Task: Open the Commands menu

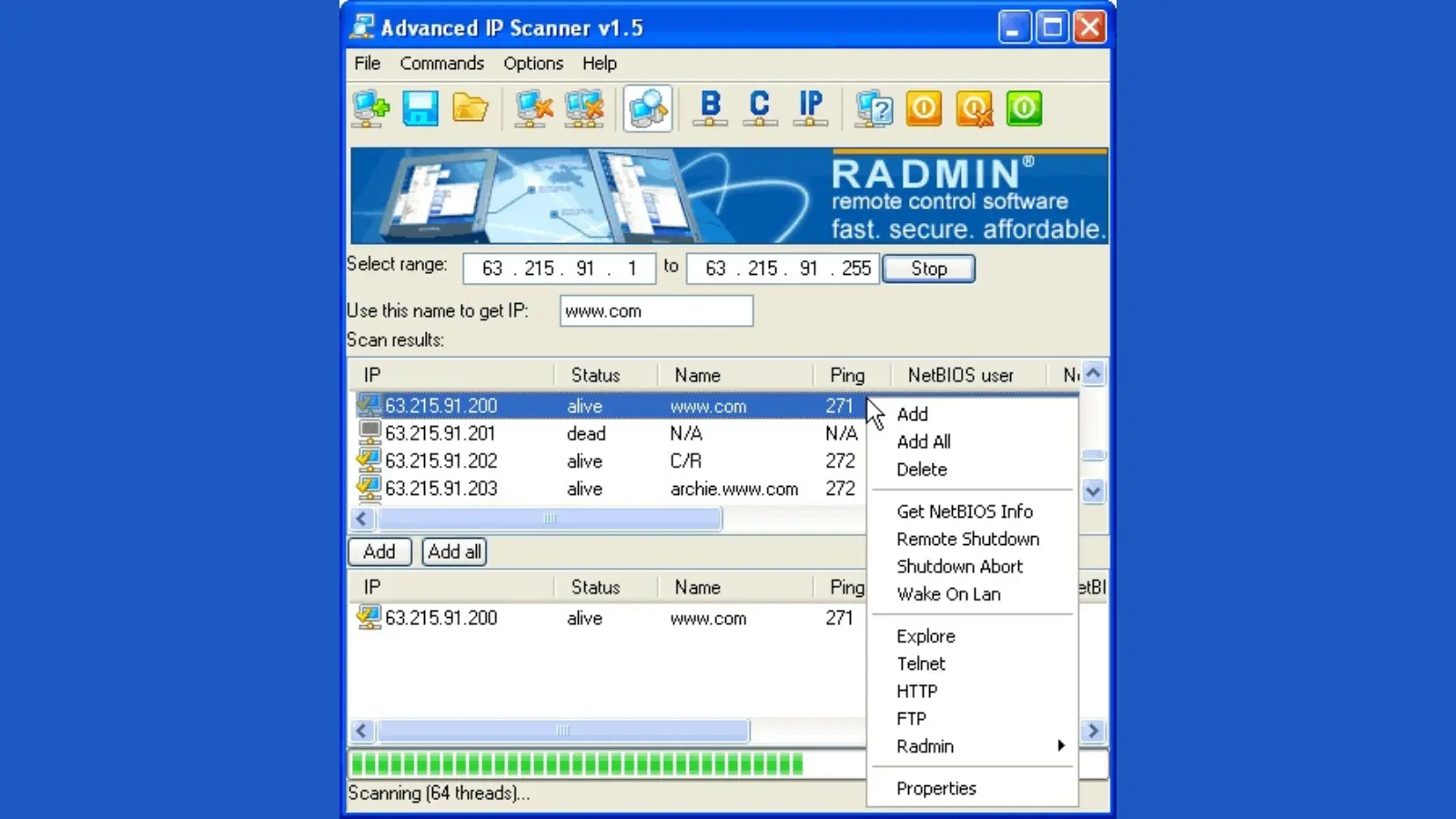Action: (441, 64)
